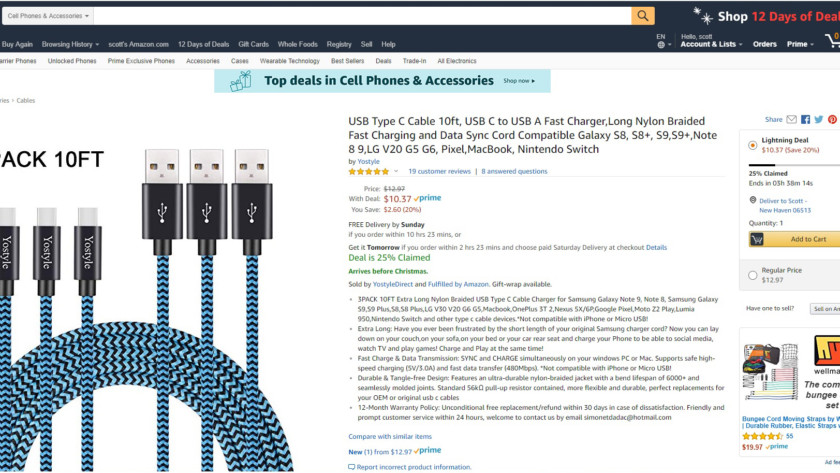Click the EN language globe icon
Image resolution: width=840 pixels, height=473 pixels.
(x=661, y=41)
